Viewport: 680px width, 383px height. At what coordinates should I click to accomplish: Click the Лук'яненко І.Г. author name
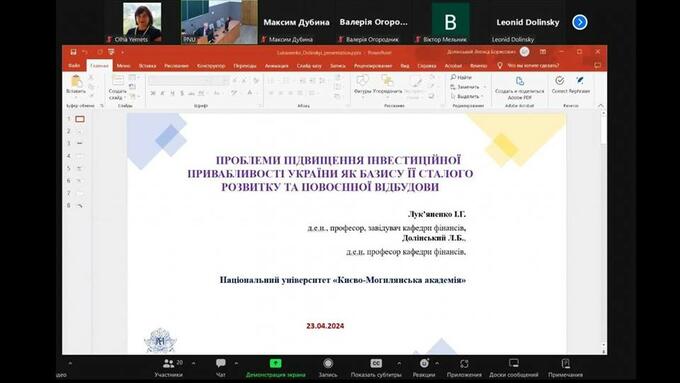(x=437, y=214)
